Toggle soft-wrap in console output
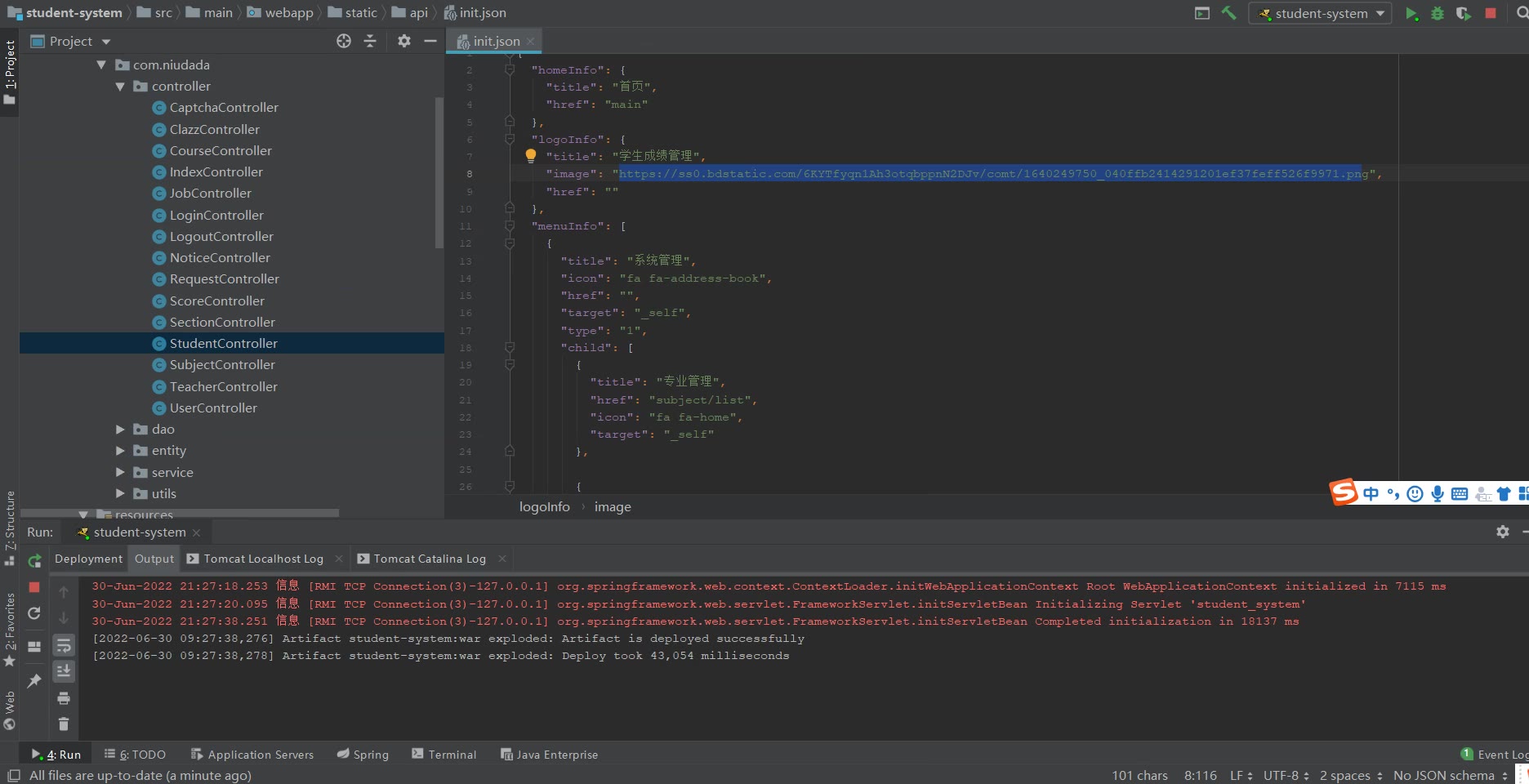The image size is (1529, 784). 64,646
